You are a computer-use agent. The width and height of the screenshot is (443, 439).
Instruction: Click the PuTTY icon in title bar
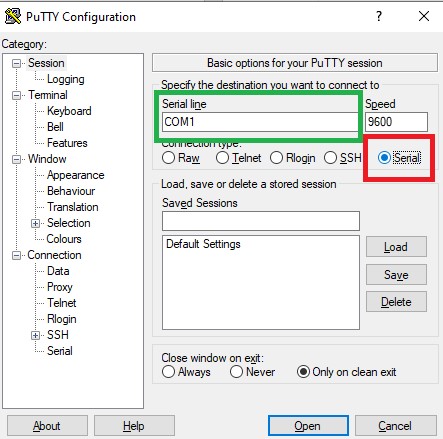13,16
